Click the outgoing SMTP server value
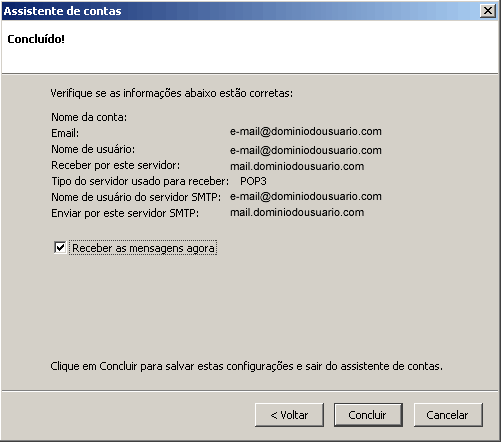This screenshot has height=442, width=501. click(x=297, y=212)
